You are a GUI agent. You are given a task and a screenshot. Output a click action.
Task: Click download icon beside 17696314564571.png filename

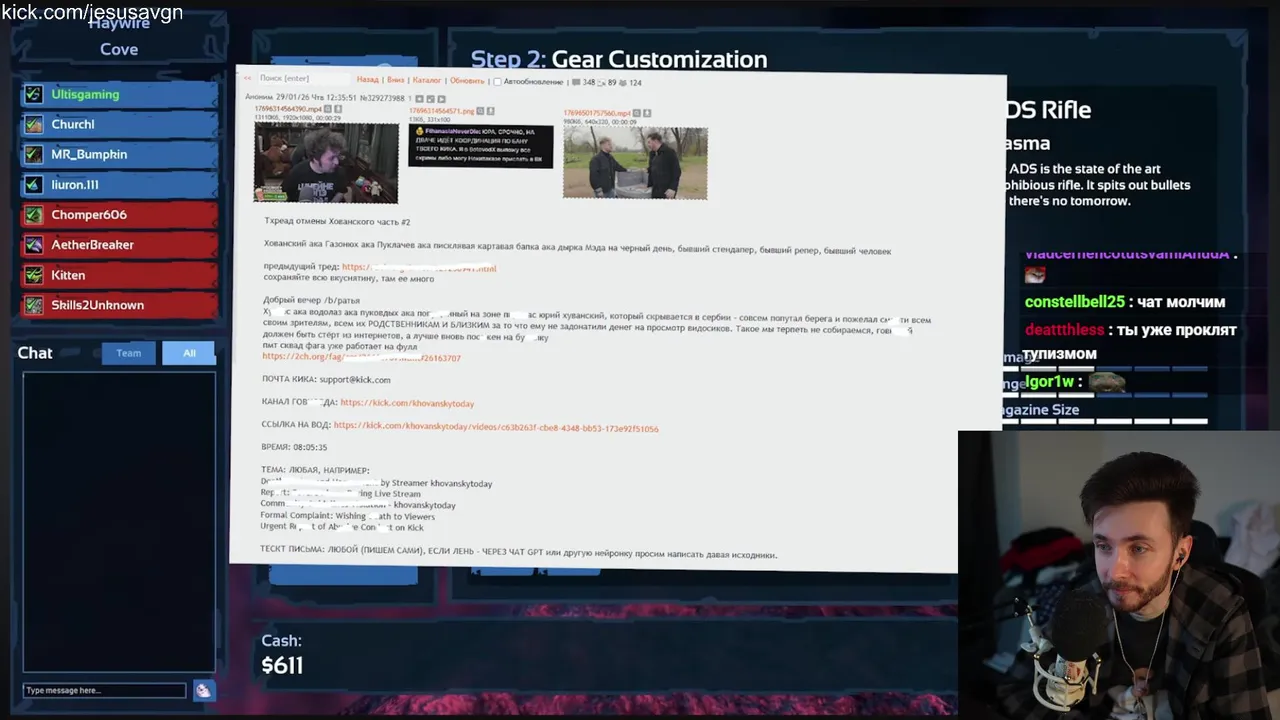pyautogui.click(x=491, y=111)
